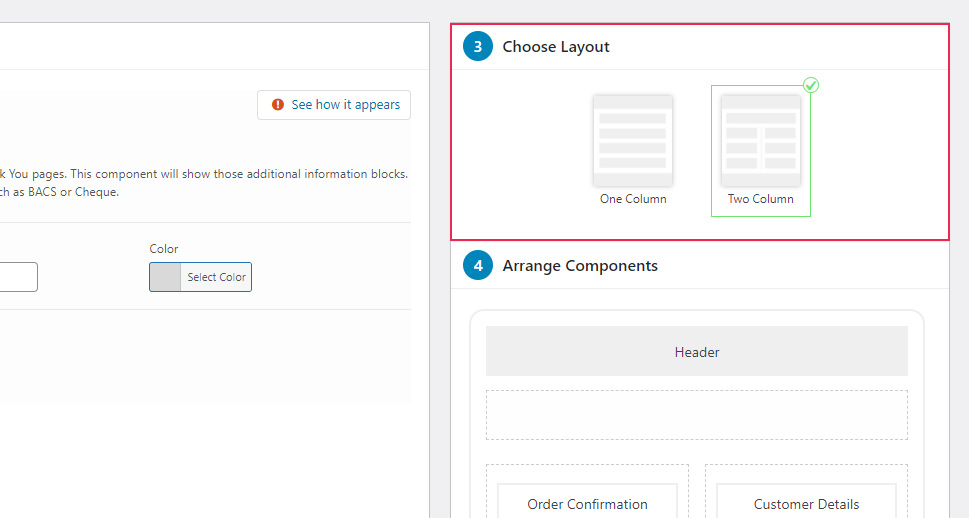Click the warning icon beside See how it appears

[278, 105]
